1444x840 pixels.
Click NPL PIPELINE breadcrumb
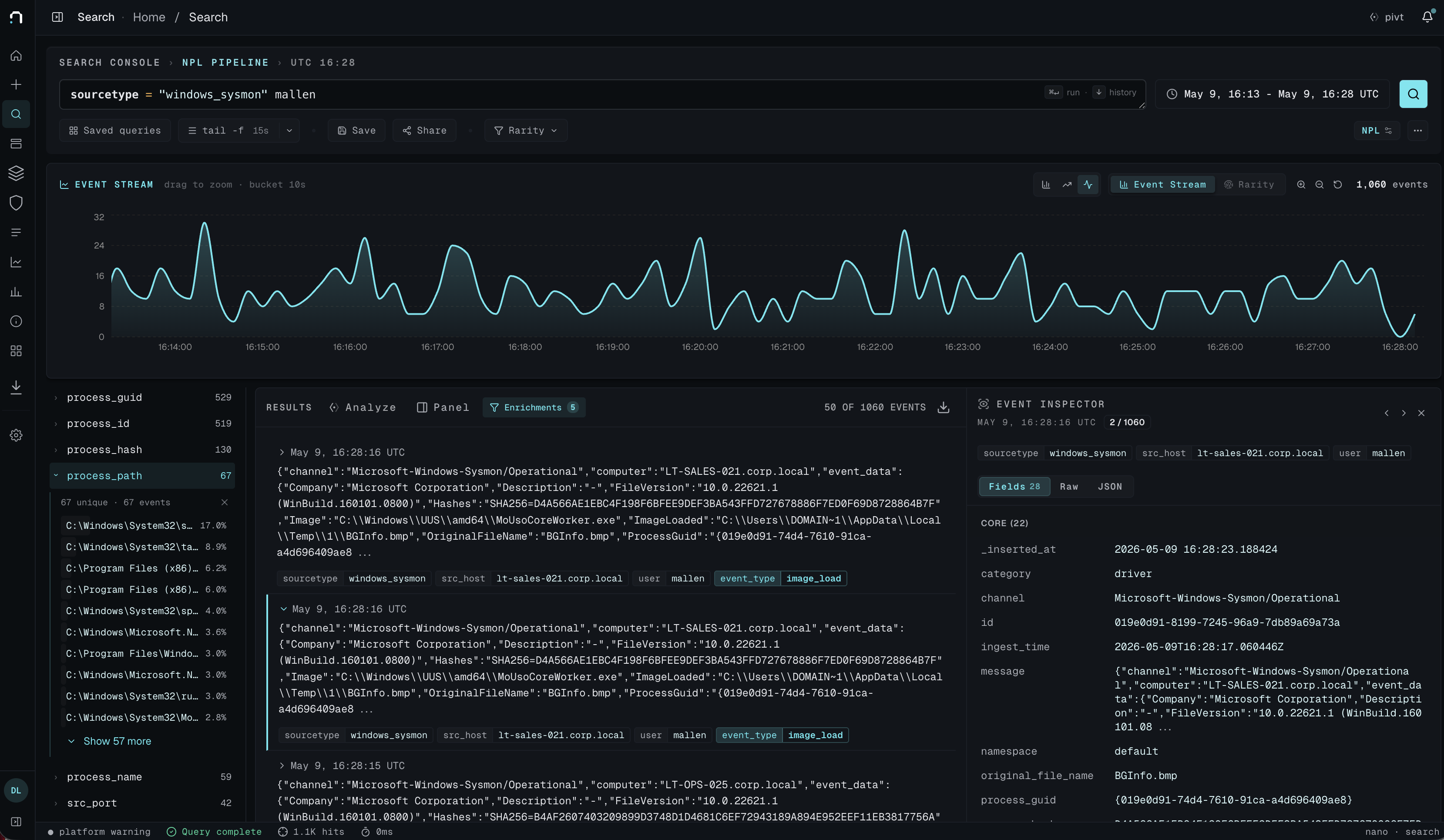[x=225, y=62]
